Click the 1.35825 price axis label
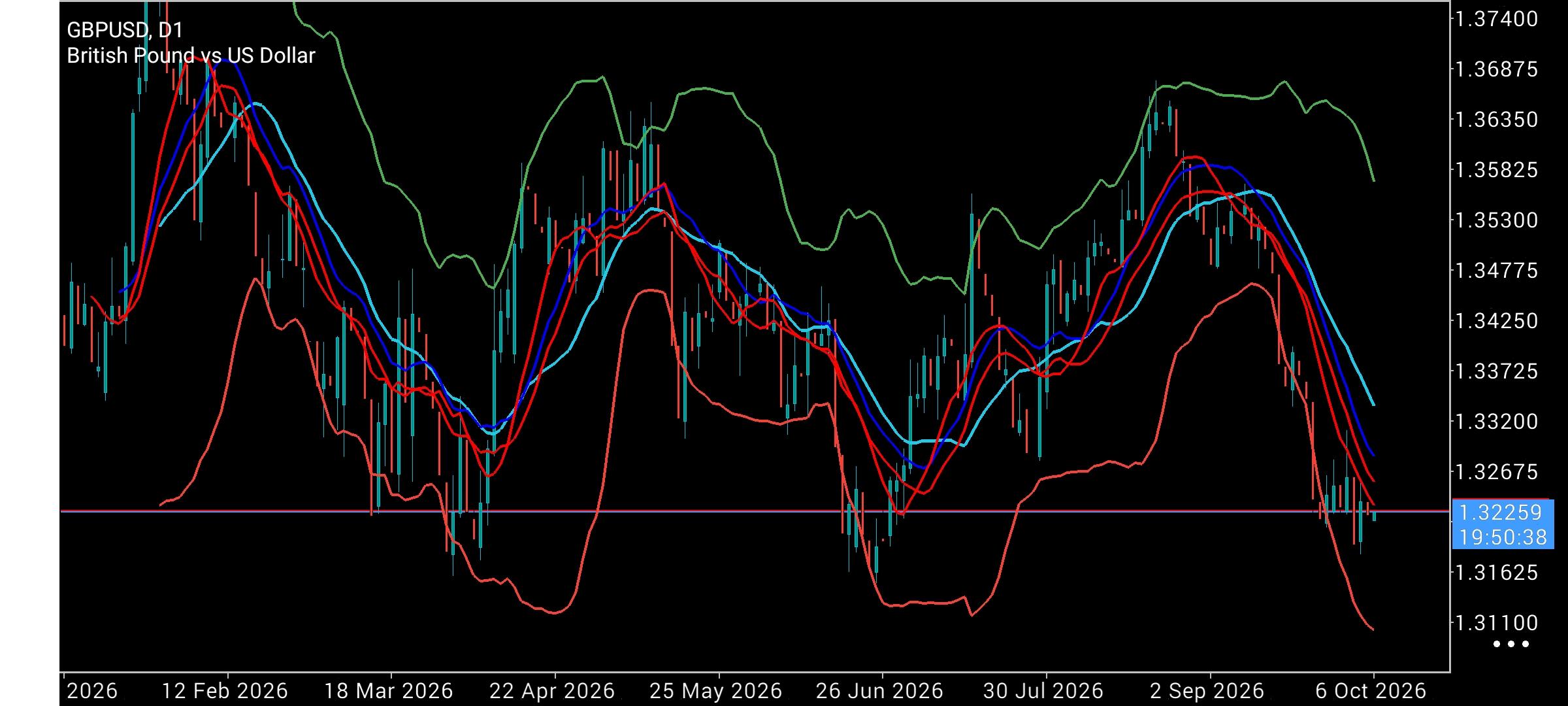The width and height of the screenshot is (1568, 706). (x=1497, y=170)
